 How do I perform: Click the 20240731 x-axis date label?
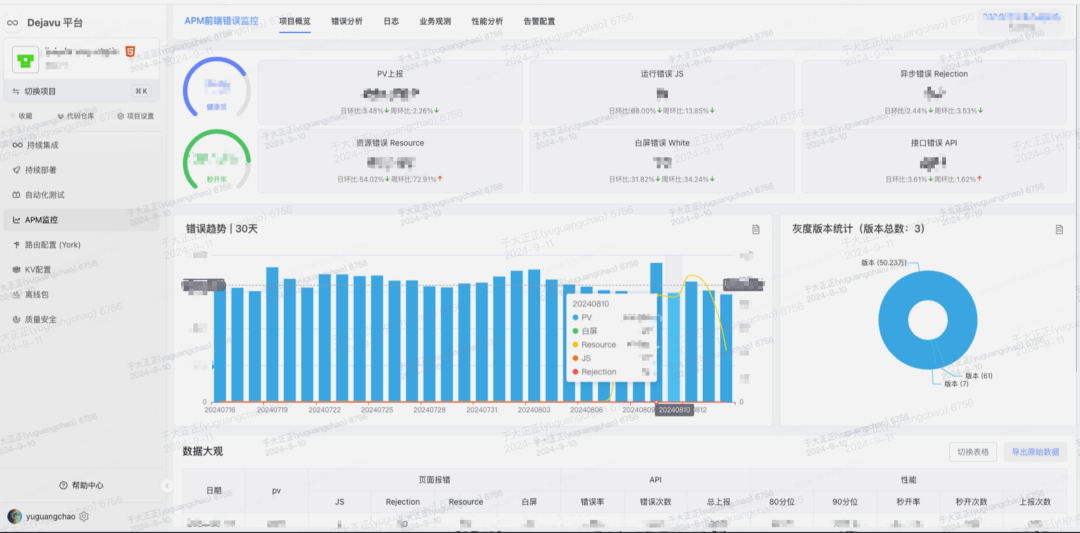tap(481, 410)
